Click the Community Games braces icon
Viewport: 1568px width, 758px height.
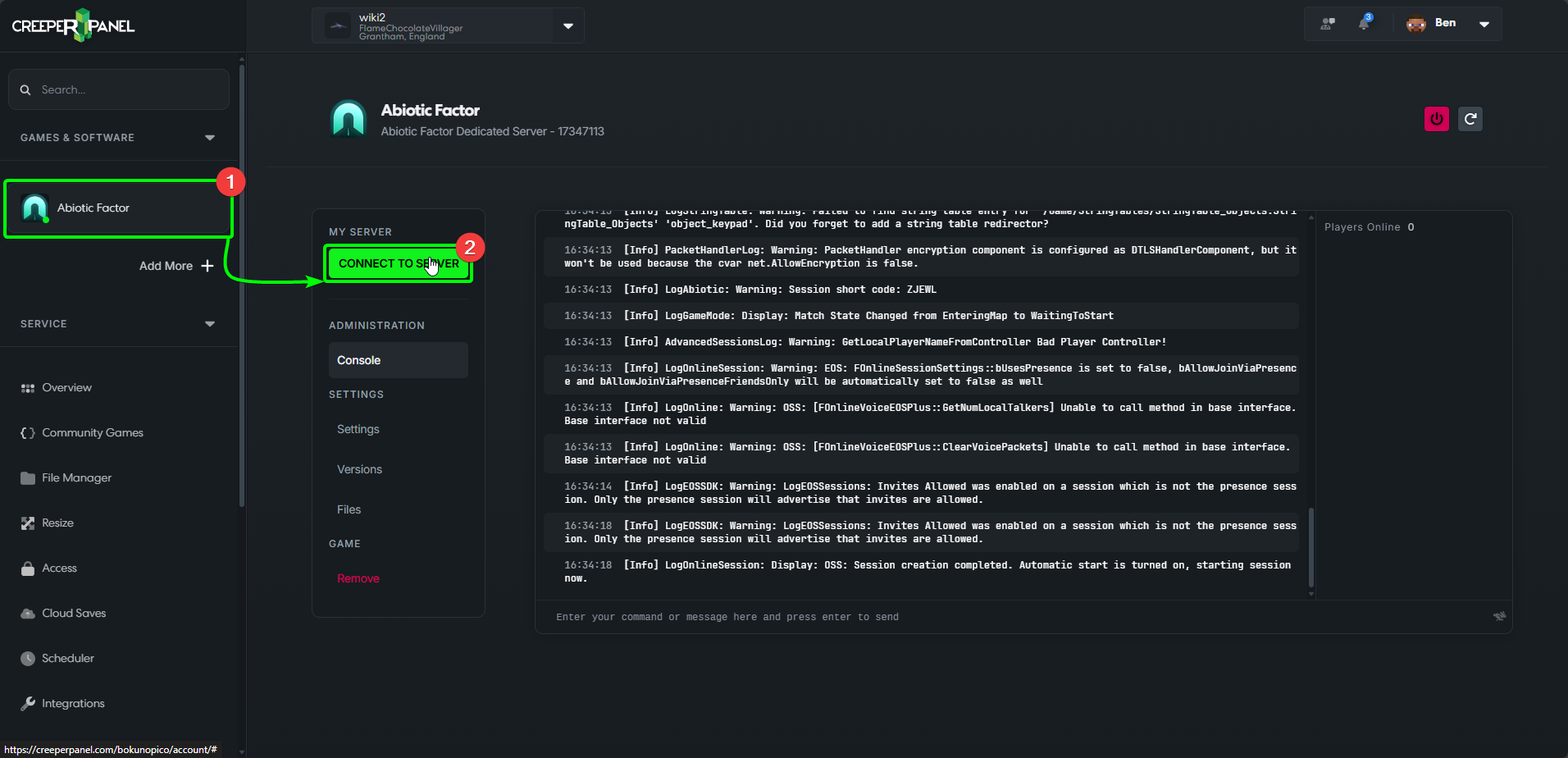click(x=28, y=433)
